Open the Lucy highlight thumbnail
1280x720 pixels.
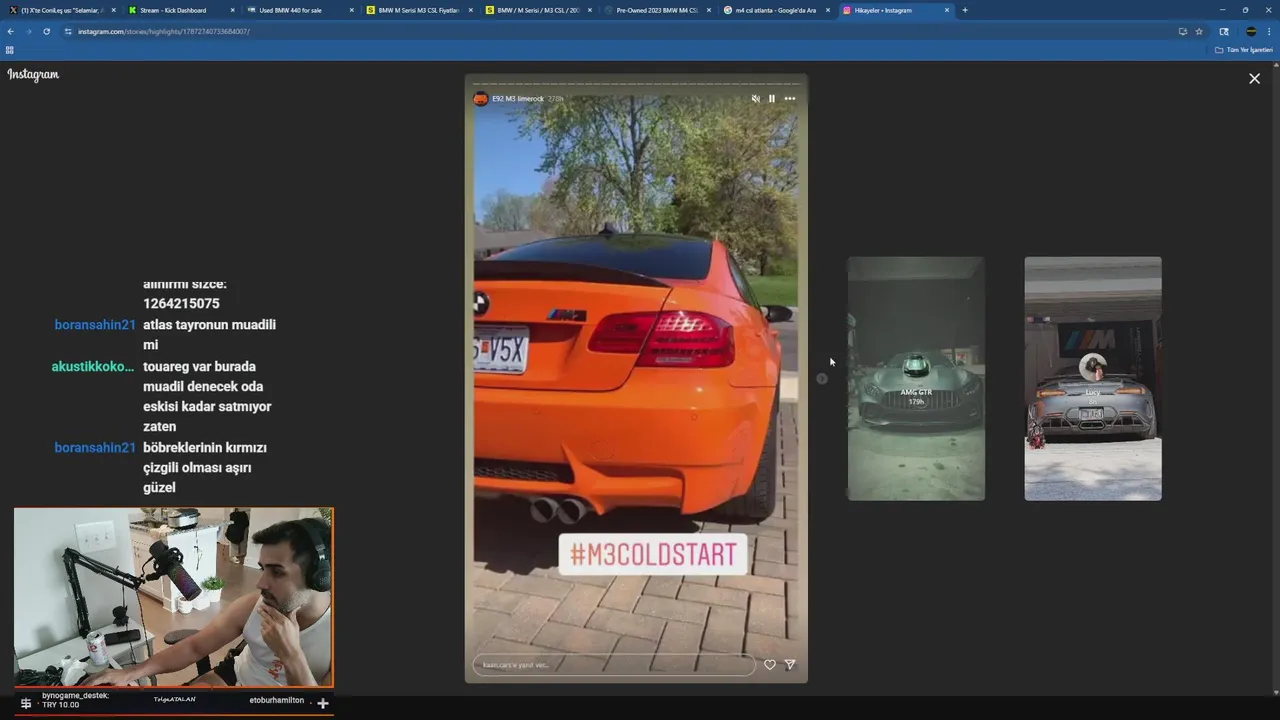1093,378
